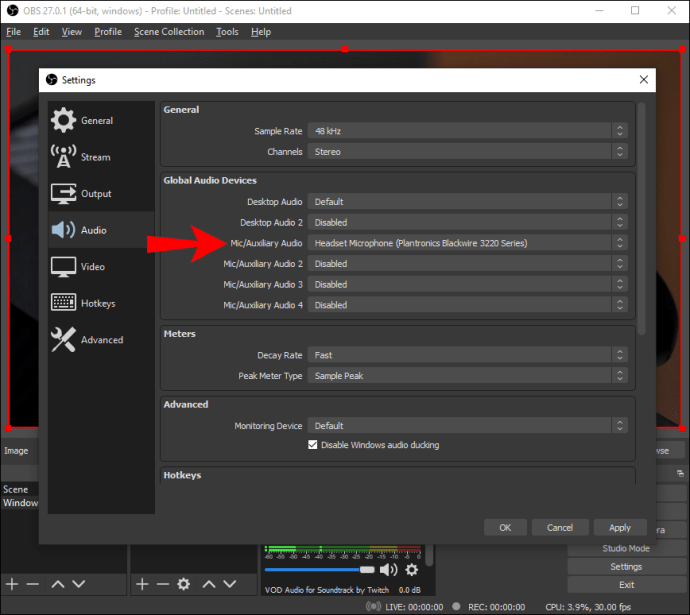Move scene down with arrow icon
The height and width of the screenshot is (615, 690).
click(79, 584)
